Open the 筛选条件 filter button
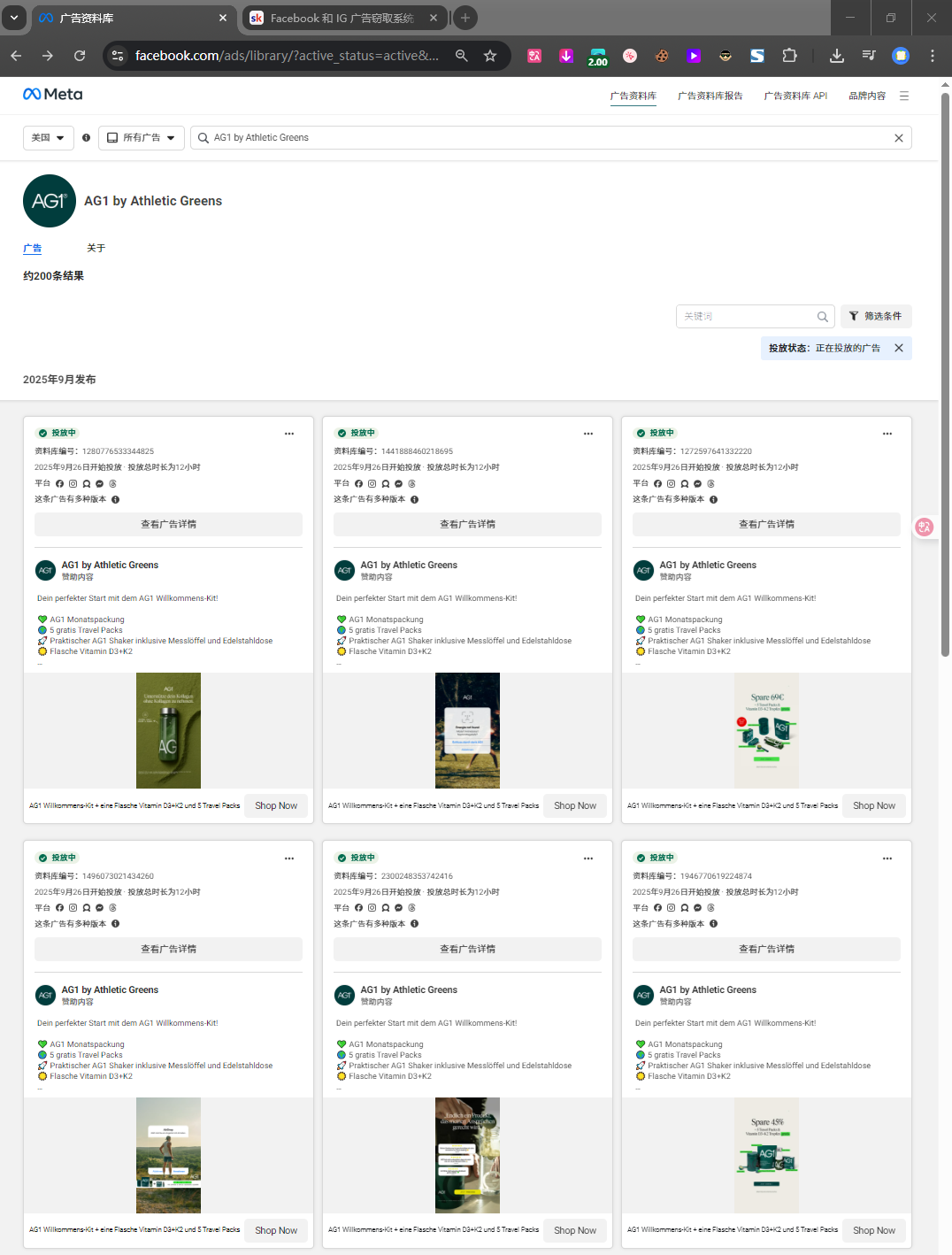 click(875, 316)
